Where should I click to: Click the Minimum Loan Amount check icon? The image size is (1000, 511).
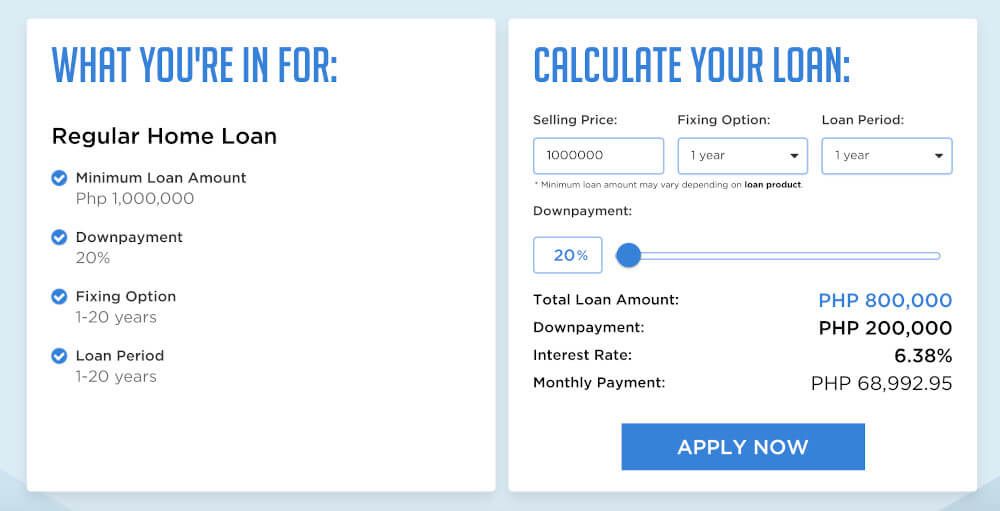tap(59, 178)
